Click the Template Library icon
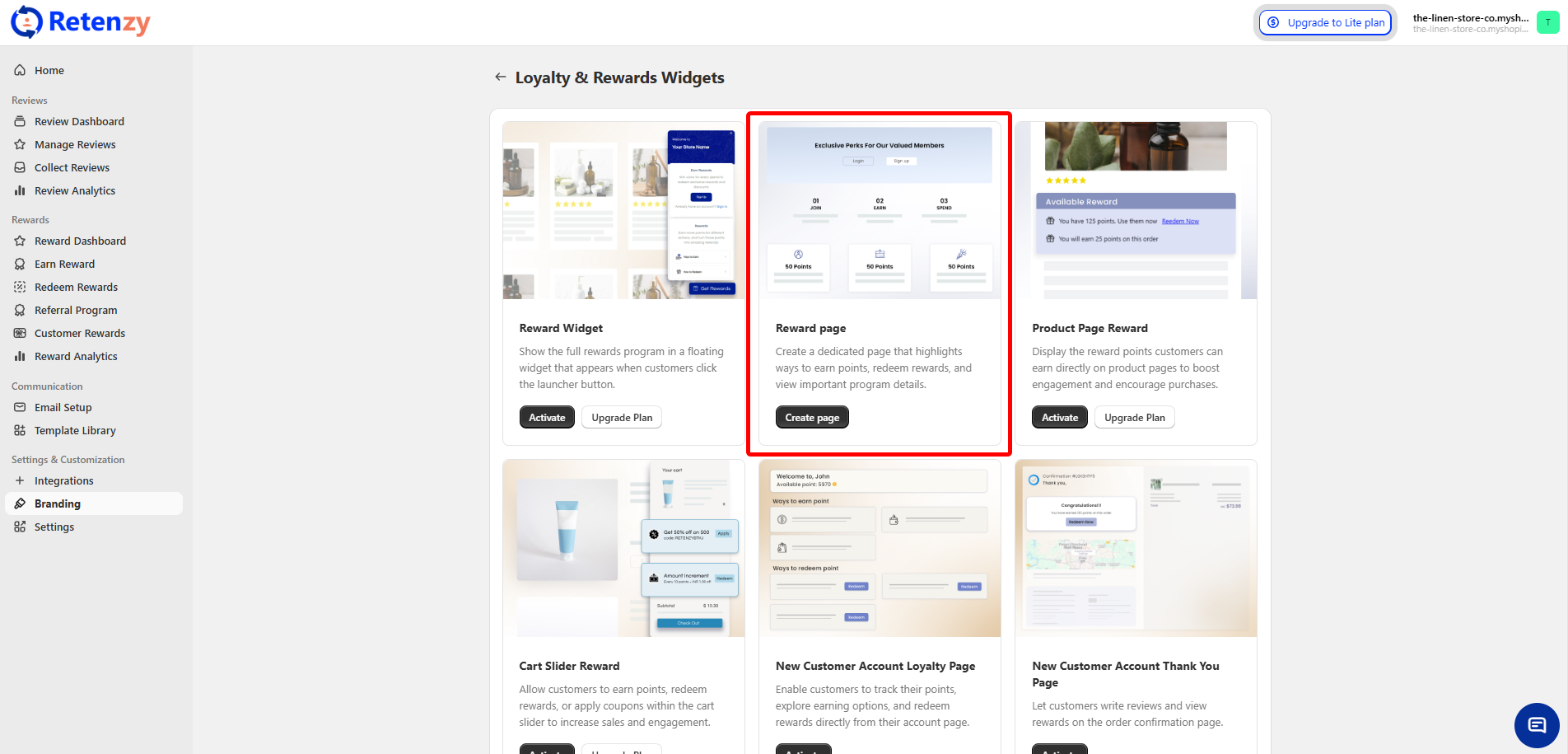 pos(20,430)
